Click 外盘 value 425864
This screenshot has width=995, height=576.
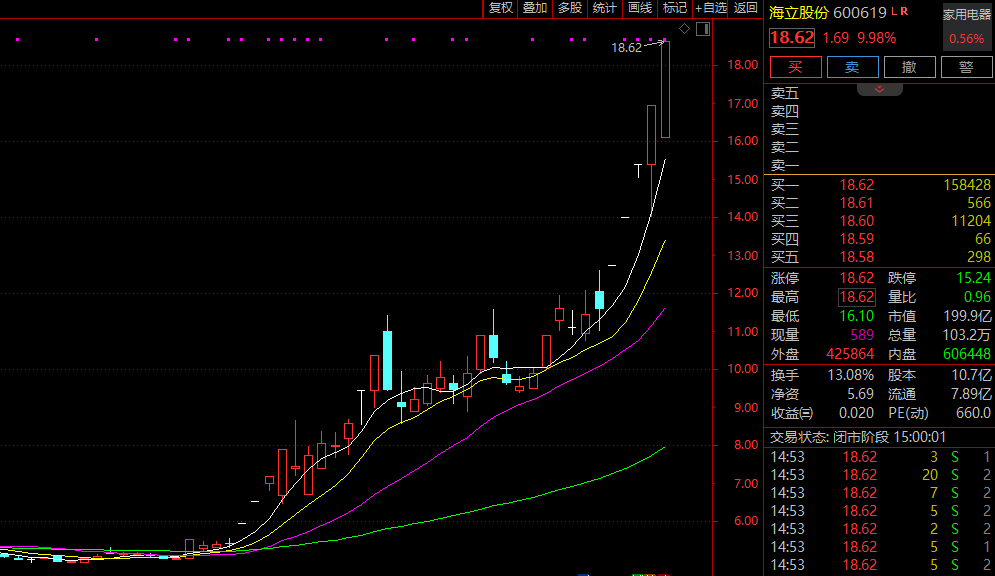pos(850,354)
